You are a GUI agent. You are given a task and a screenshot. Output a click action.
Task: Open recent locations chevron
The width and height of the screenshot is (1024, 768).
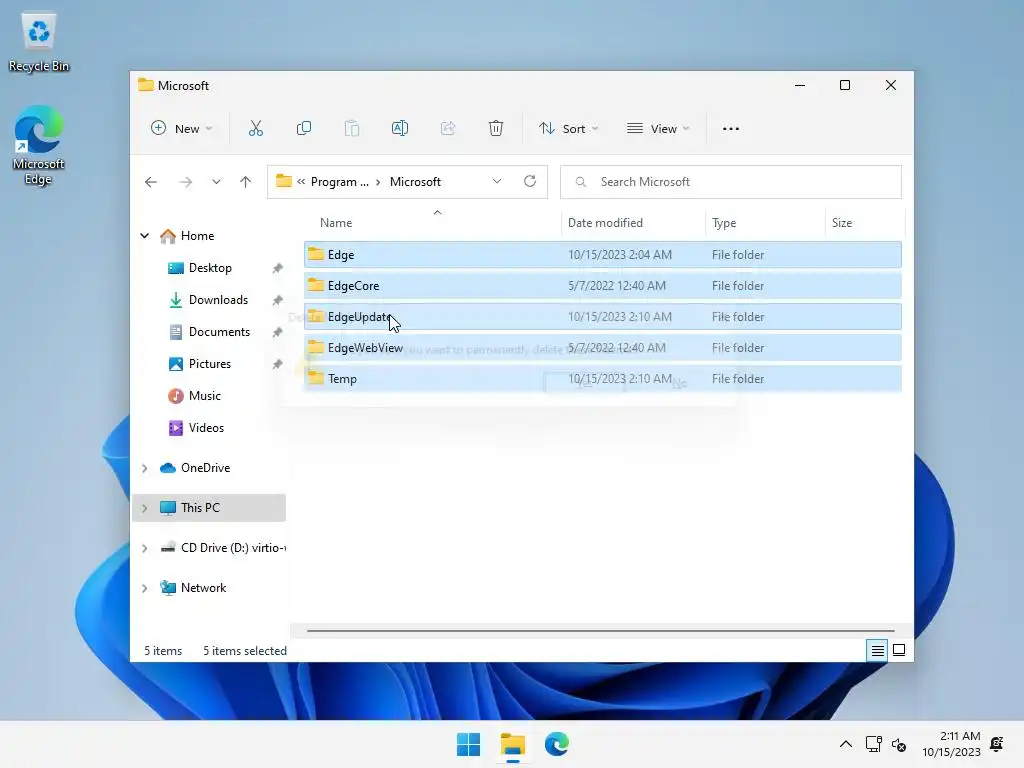(x=216, y=182)
